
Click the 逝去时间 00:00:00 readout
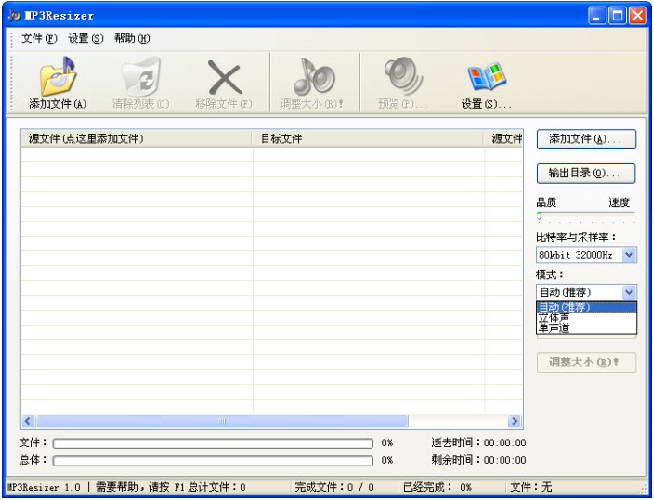479,442
